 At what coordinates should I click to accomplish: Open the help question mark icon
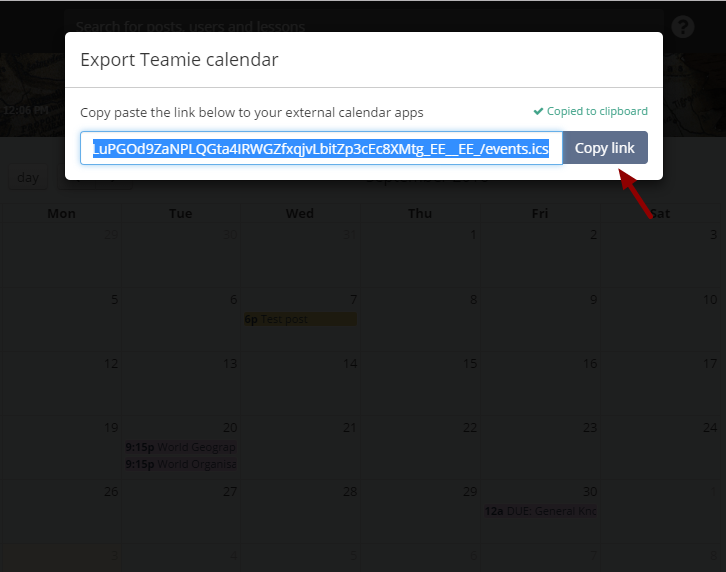(682, 27)
